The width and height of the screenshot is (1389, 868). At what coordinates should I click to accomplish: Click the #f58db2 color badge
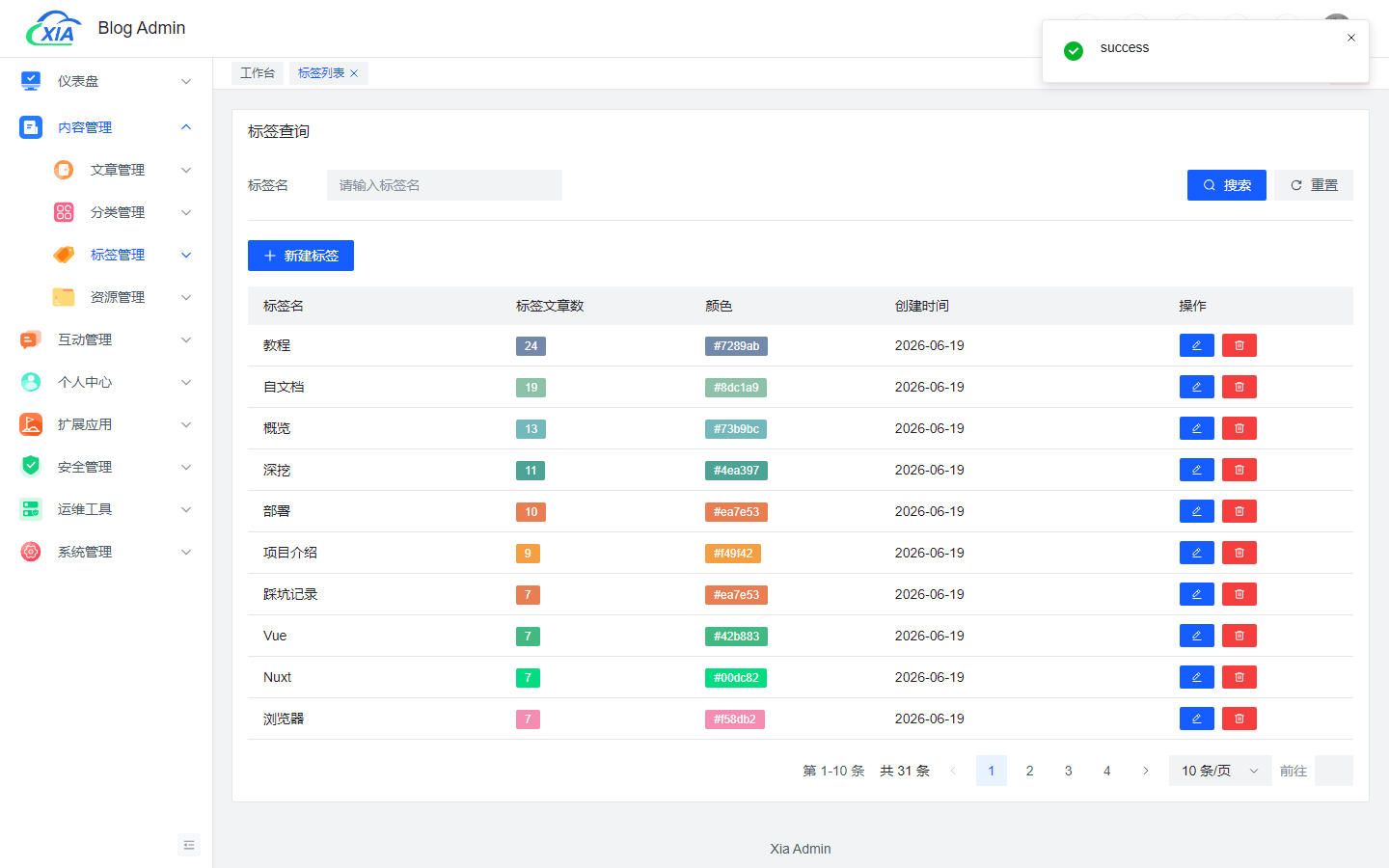735,719
